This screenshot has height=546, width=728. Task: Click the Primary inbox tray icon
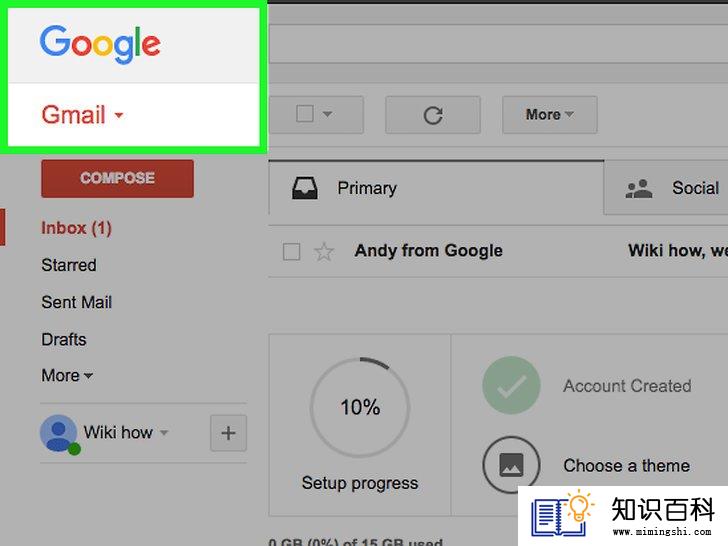(x=305, y=188)
